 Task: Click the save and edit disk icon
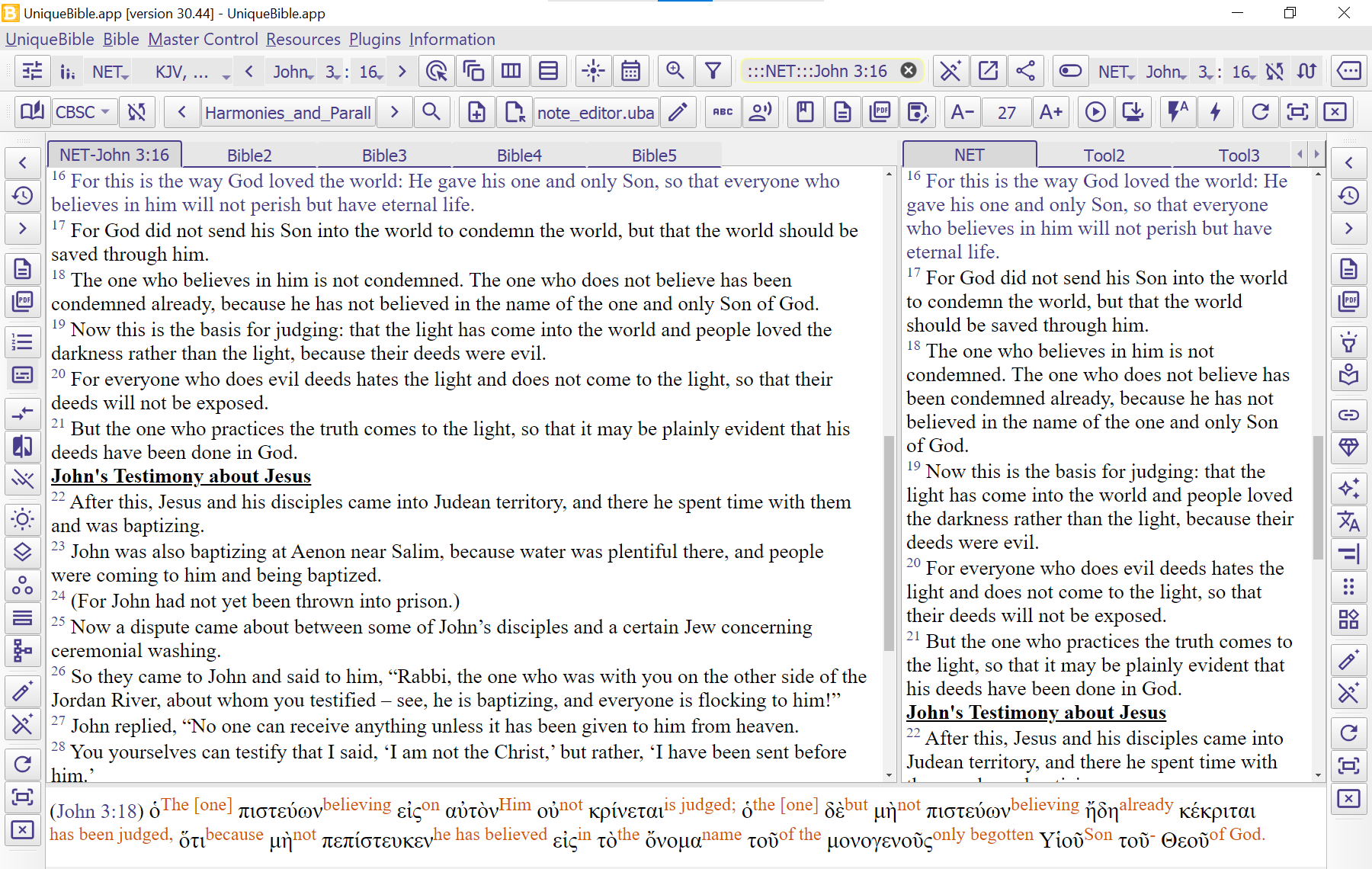[x=917, y=112]
